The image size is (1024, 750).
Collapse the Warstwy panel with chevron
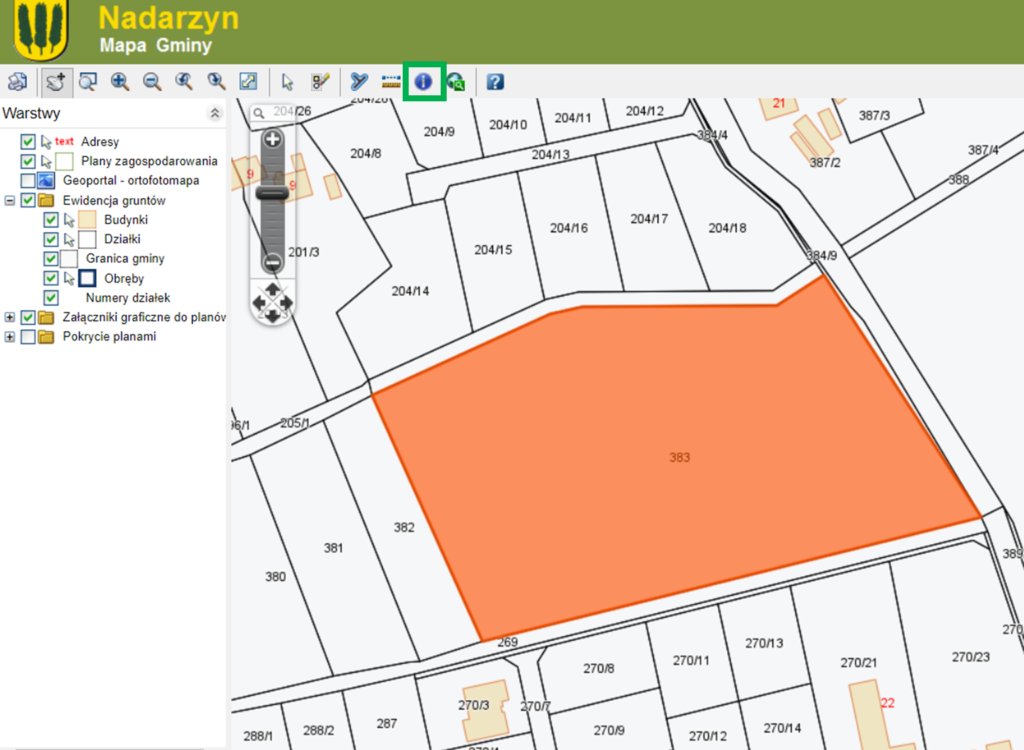pos(214,114)
